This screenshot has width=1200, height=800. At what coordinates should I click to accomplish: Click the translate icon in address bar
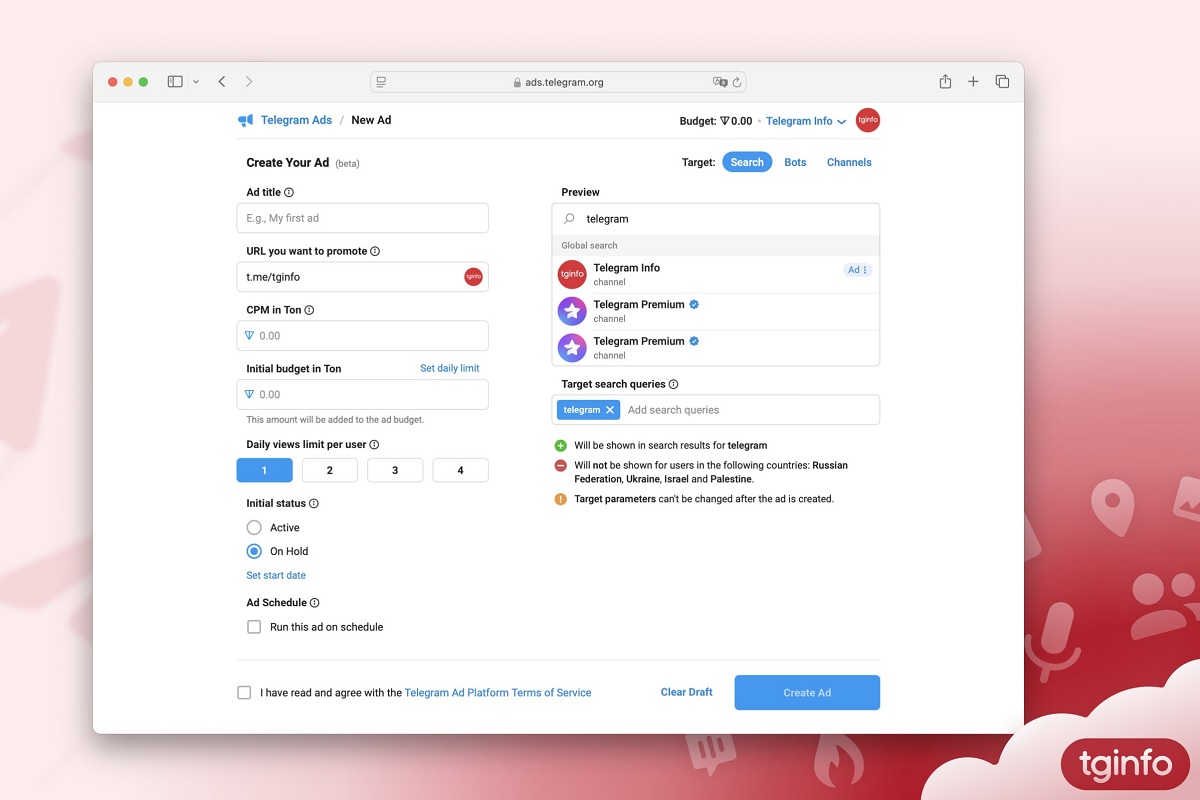pos(720,82)
